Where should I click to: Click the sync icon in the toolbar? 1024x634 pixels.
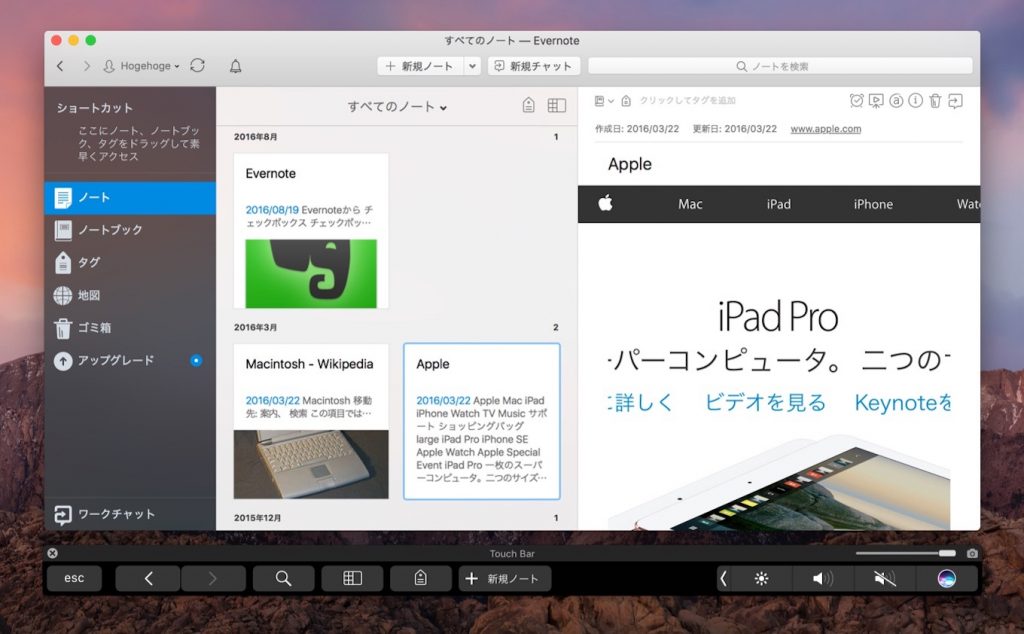click(197, 66)
